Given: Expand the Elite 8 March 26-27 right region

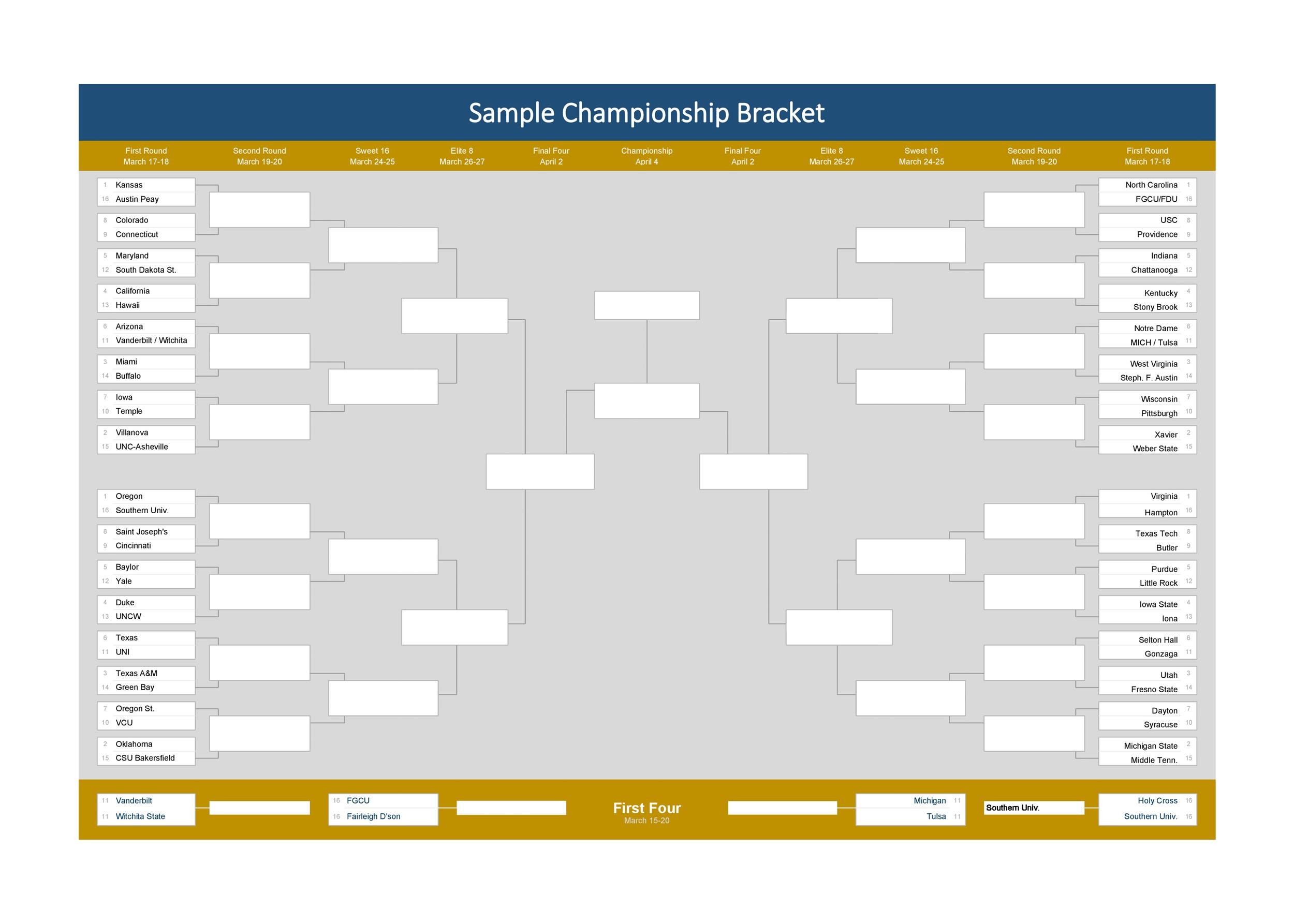Looking at the screenshot, I should point(834,157).
